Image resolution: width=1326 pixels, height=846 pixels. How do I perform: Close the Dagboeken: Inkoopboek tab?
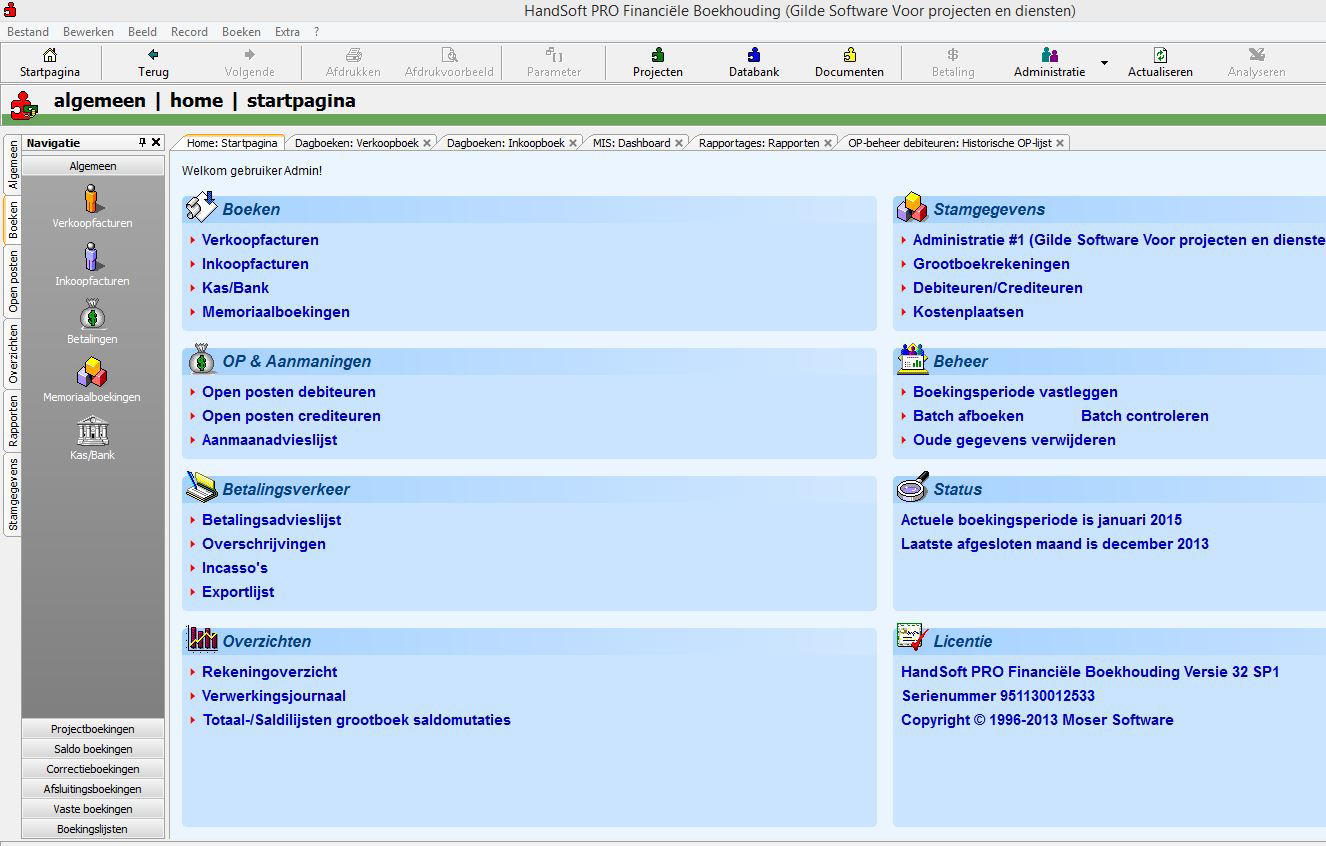pos(573,143)
